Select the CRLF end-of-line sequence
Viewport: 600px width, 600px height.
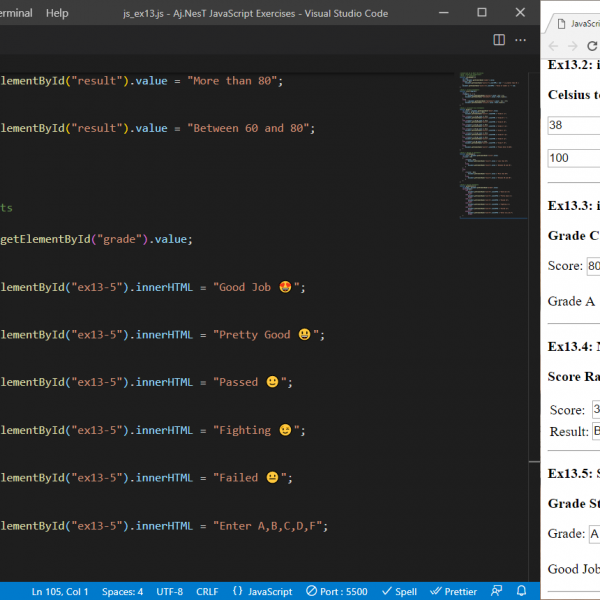pos(207,591)
